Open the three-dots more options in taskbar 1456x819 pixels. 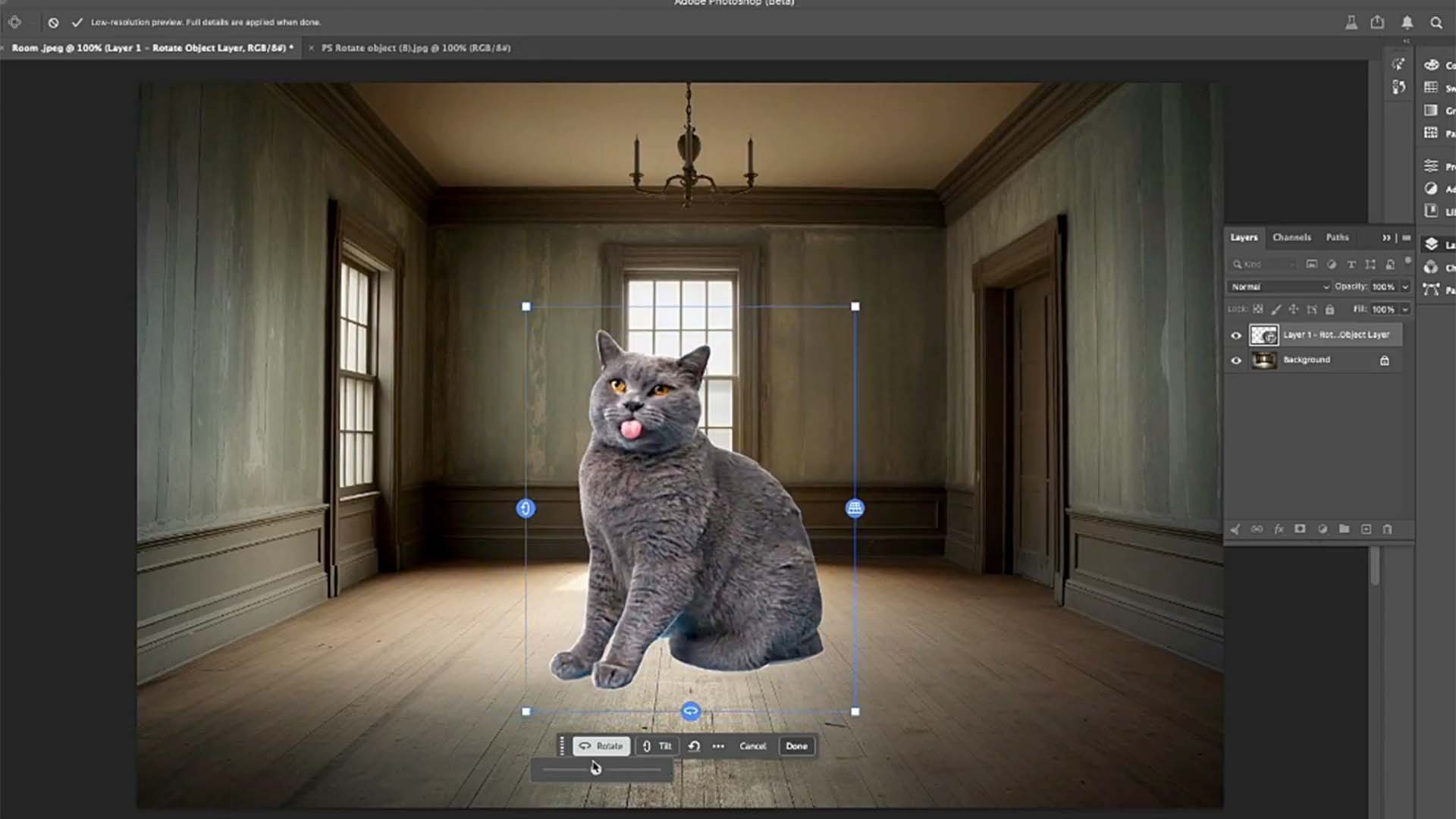point(718,746)
